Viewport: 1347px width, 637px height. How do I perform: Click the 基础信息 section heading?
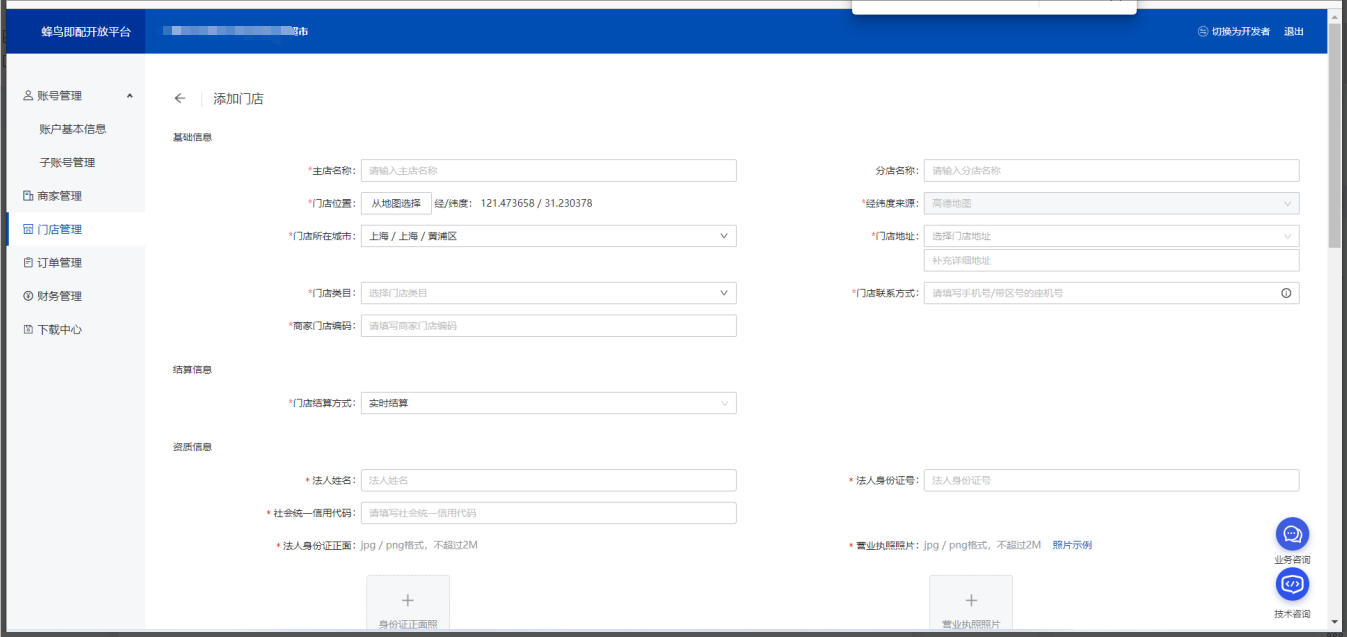[x=192, y=137]
